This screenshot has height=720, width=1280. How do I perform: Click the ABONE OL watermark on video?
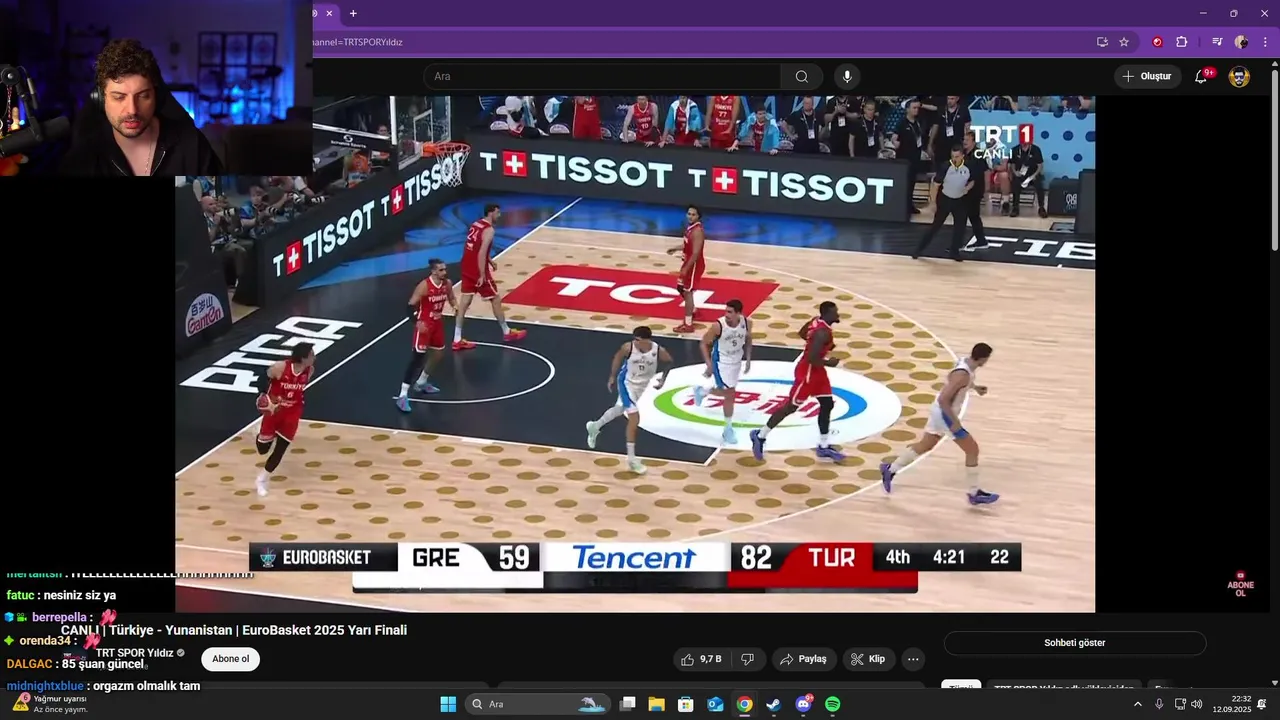pos(1240,586)
